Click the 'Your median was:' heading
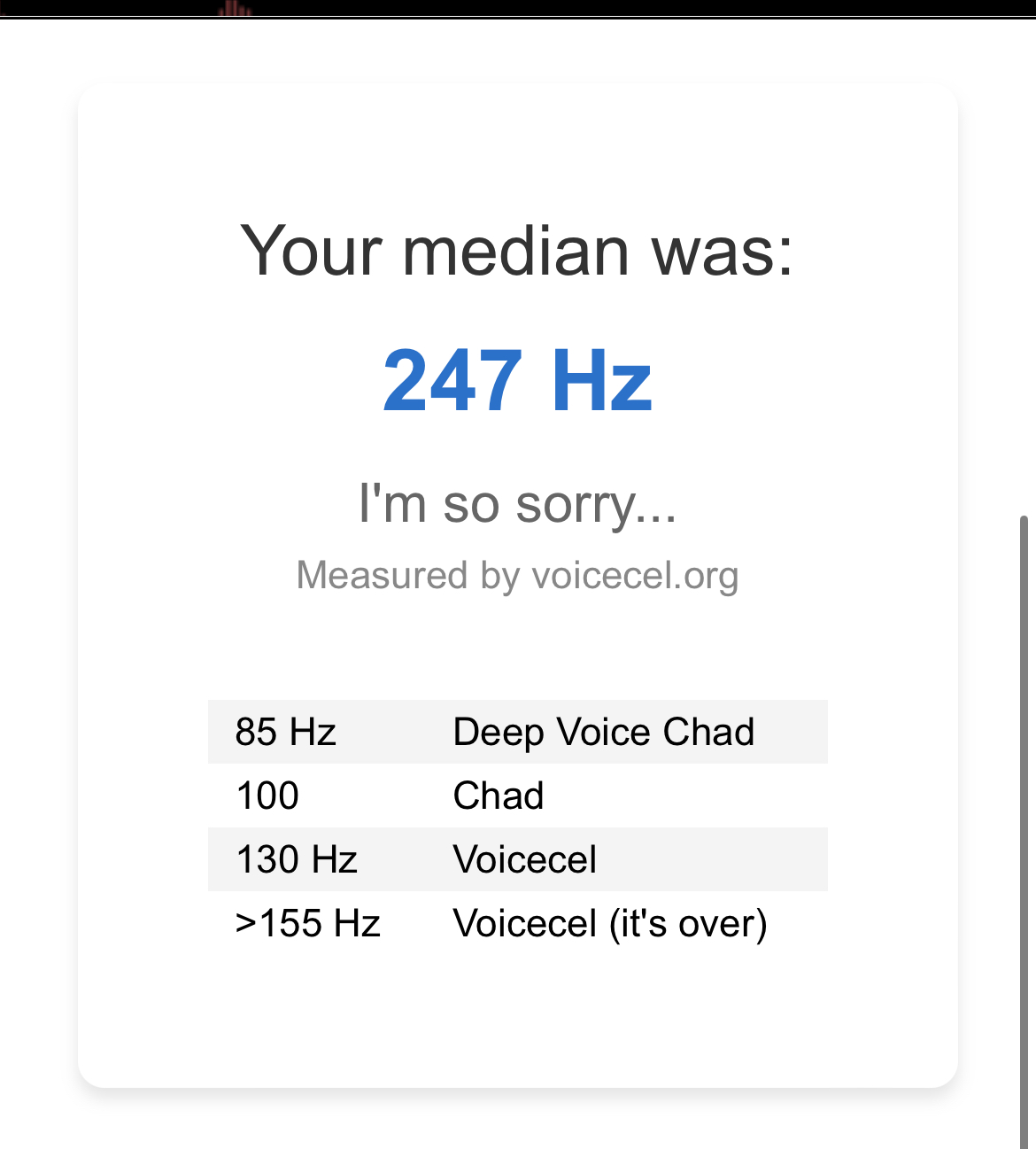The image size is (1036, 1149). [x=517, y=251]
